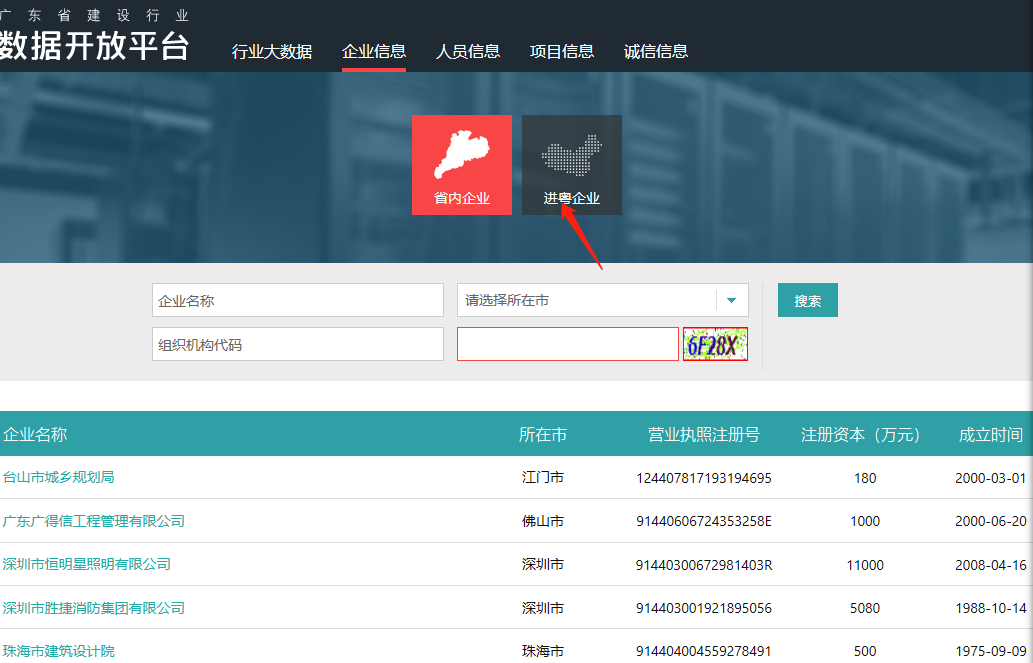
Task: Select the 江门市 cell
Action: tap(543, 477)
